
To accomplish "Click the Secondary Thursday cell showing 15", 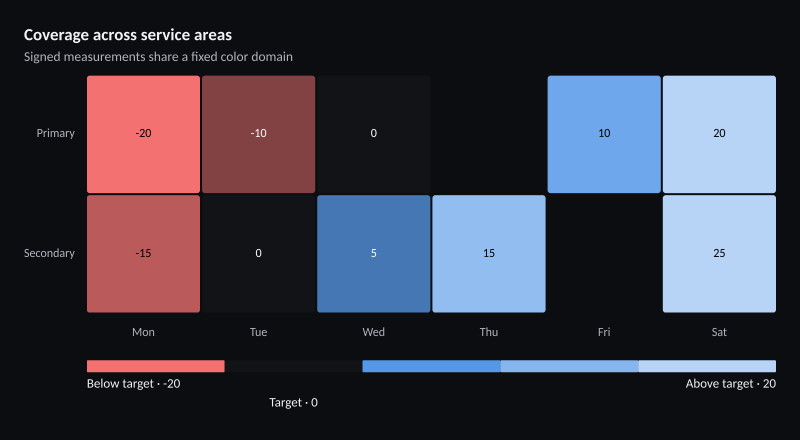I will coord(489,254).
